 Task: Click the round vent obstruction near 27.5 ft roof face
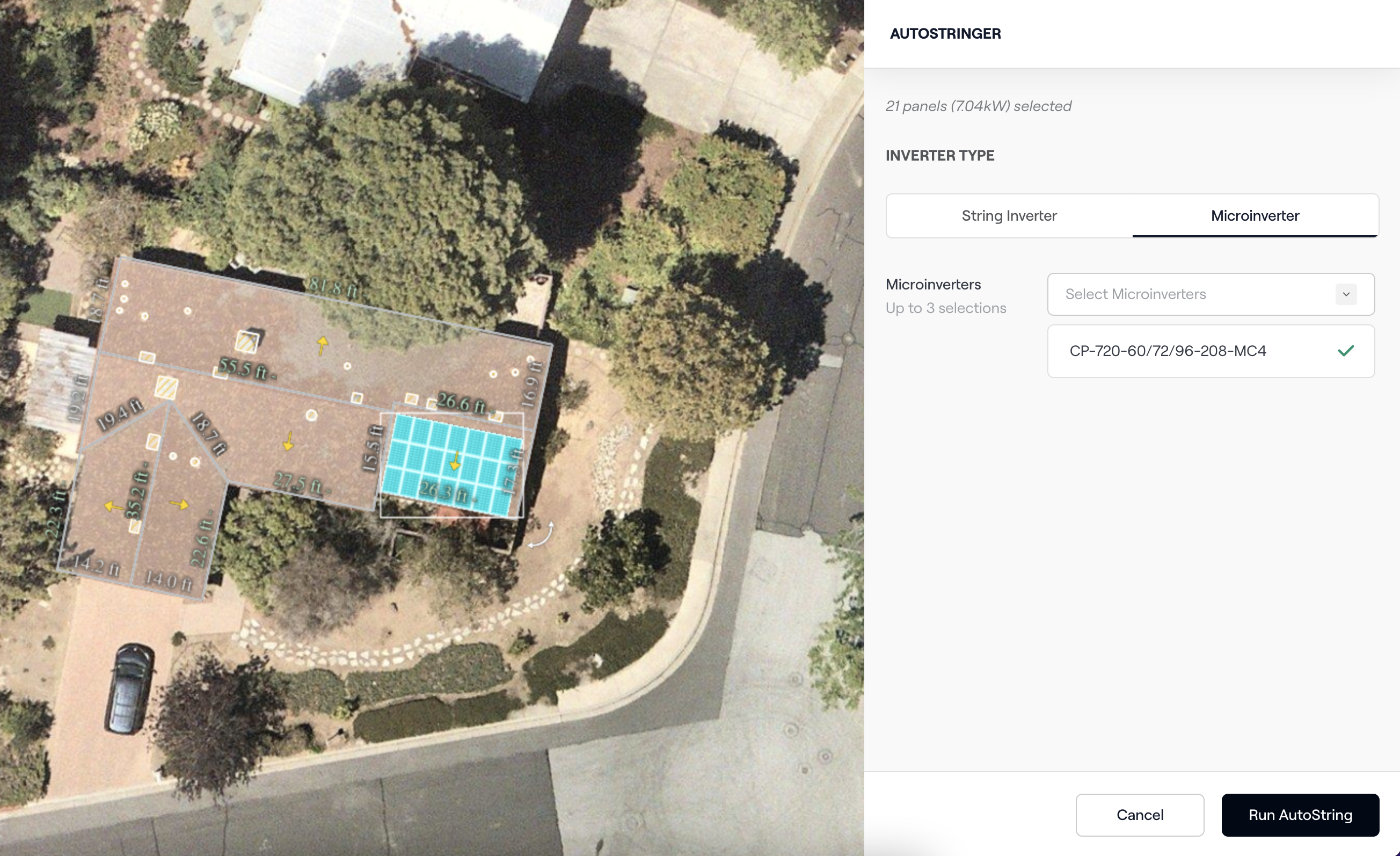tap(311, 416)
